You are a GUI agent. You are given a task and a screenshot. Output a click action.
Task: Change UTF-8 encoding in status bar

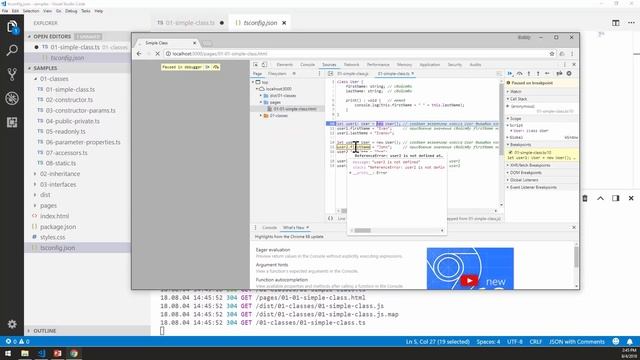[x=515, y=342]
